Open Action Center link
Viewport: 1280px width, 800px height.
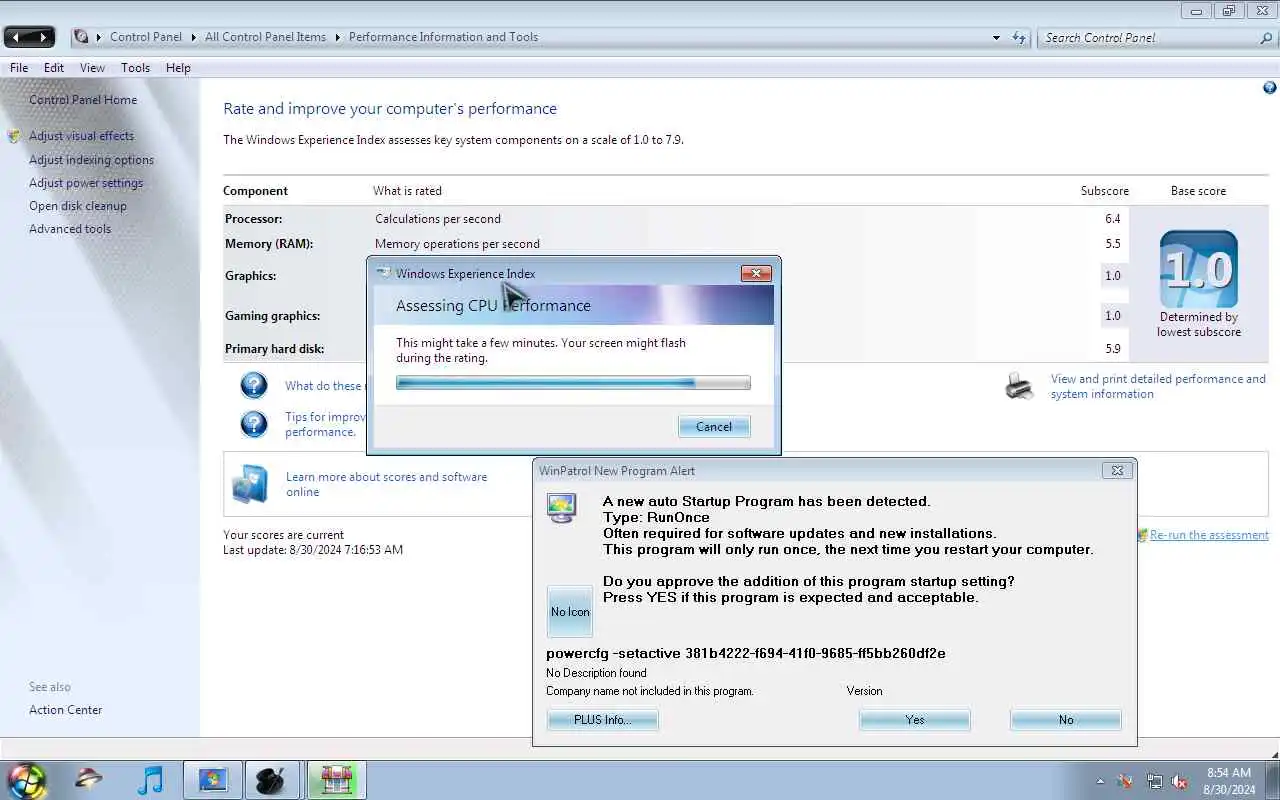(65, 710)
